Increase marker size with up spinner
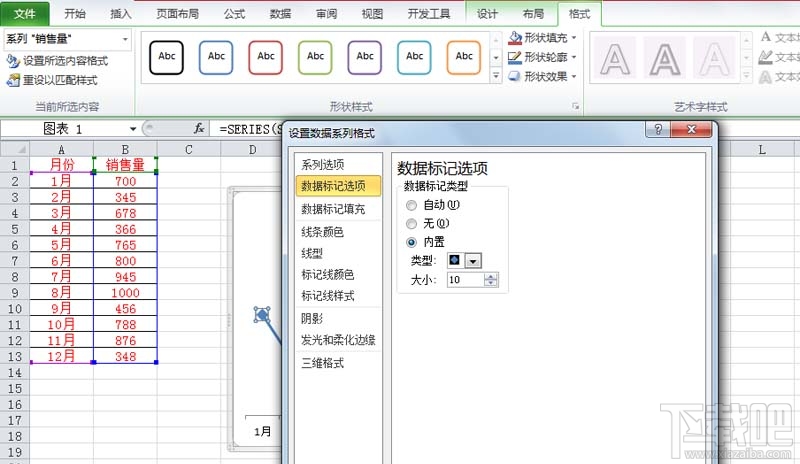800x464 pixels. pyautogui.click(x=490, y=277)
